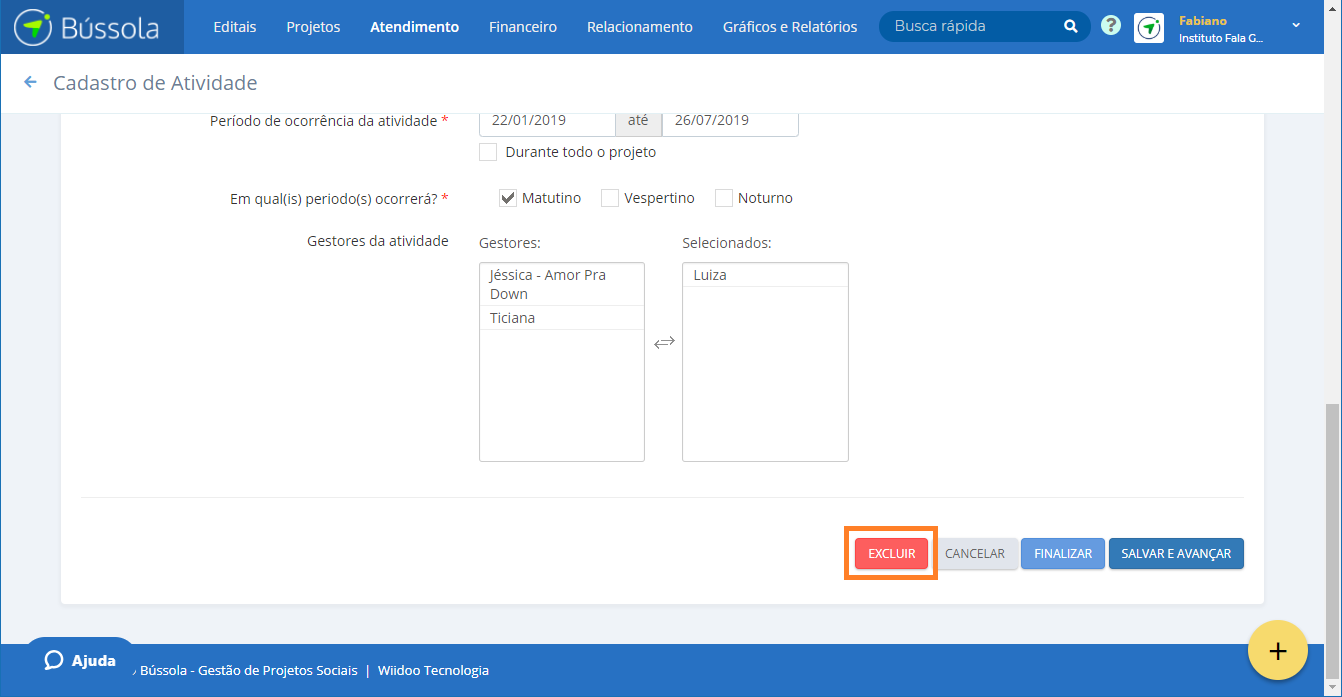Screen dimensions: 1342x697
Task: Click the search magnifier icon
Action: 1070,27
